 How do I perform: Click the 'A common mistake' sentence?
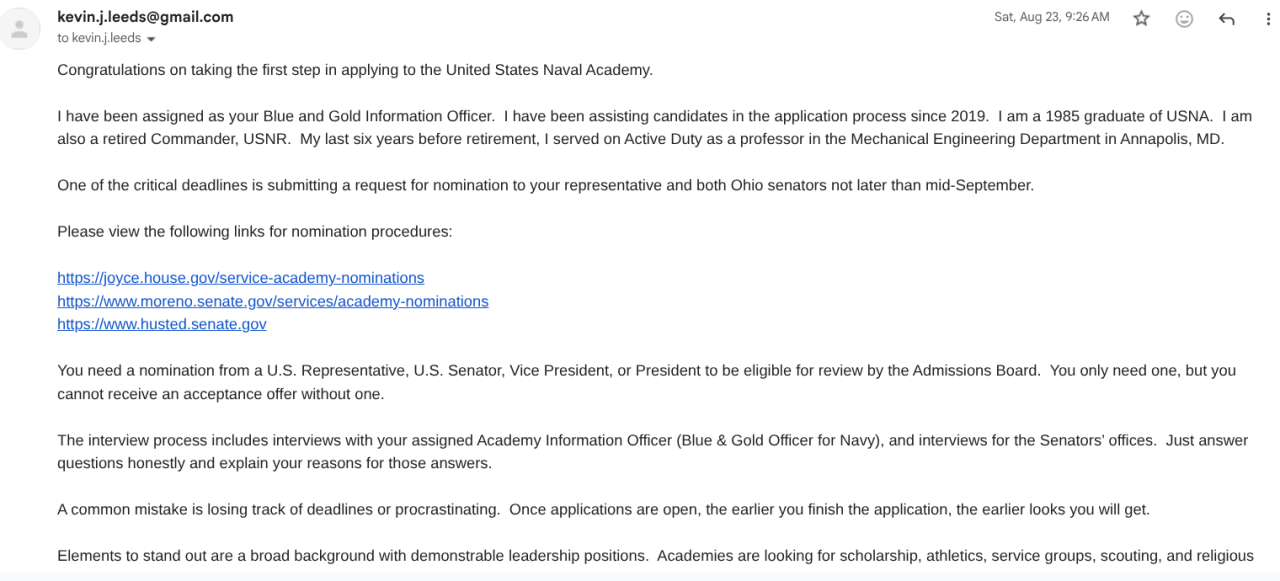tap(603, 509)
